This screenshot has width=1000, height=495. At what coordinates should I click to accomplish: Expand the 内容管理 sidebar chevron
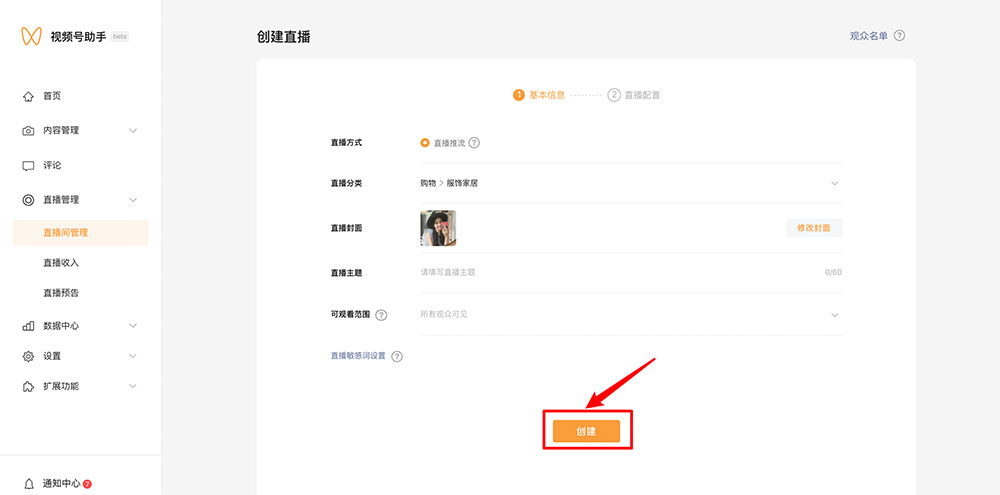[x=133, y=131]
